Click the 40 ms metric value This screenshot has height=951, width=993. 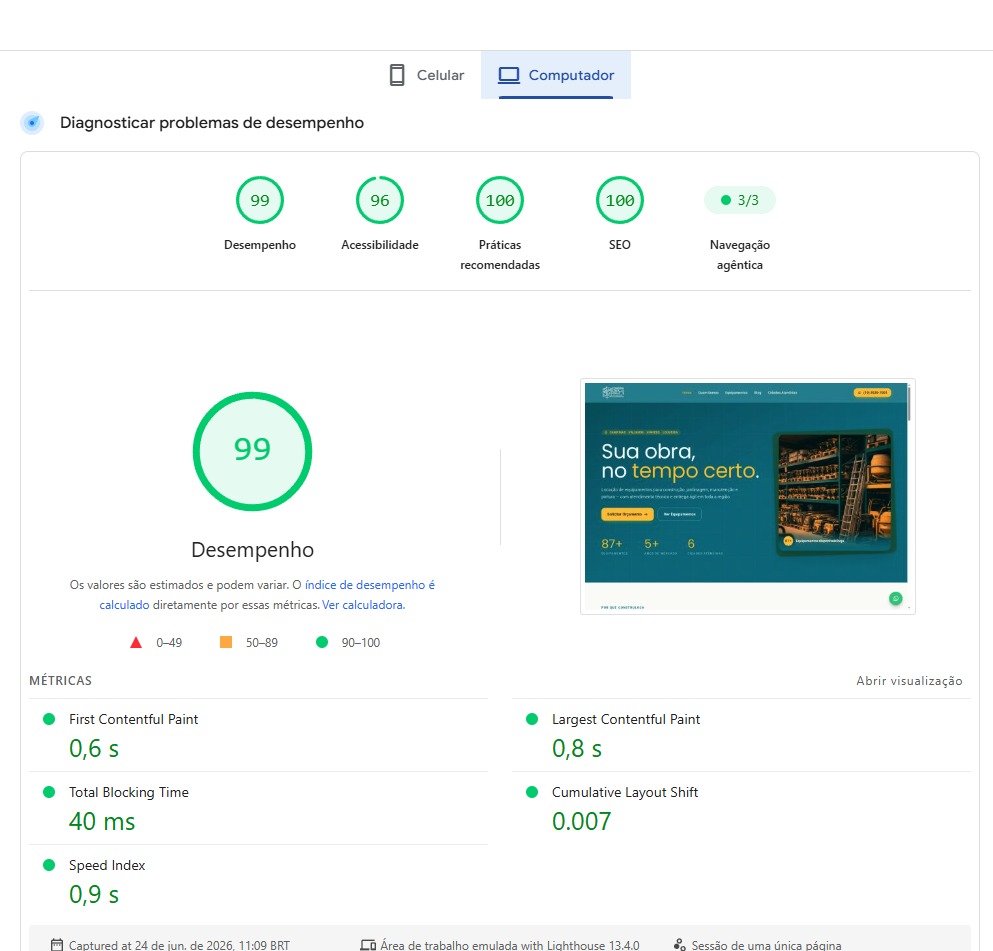[x=102, y=821]
